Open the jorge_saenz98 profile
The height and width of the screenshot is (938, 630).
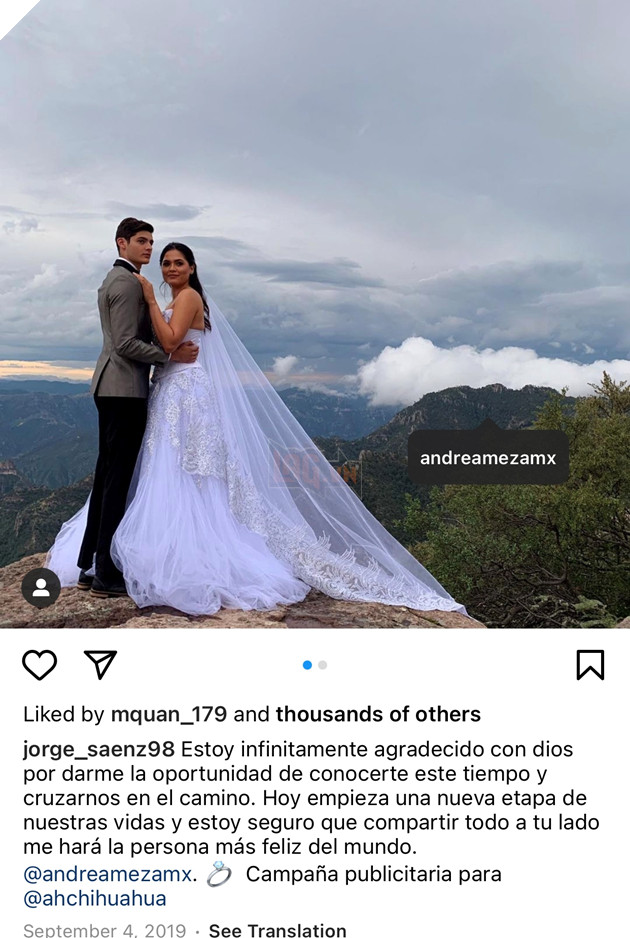click(99, 749)
